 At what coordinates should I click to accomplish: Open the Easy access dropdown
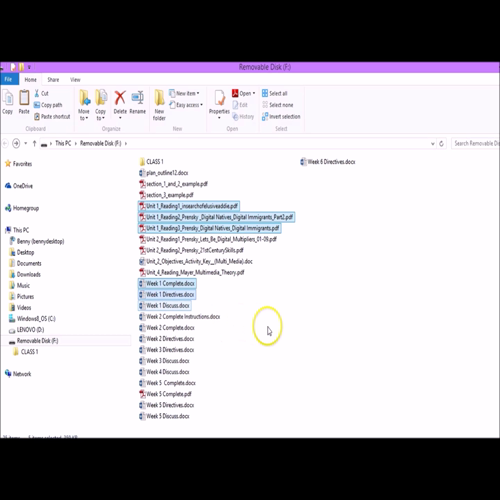pyautogui.click(x=186, y=105)
